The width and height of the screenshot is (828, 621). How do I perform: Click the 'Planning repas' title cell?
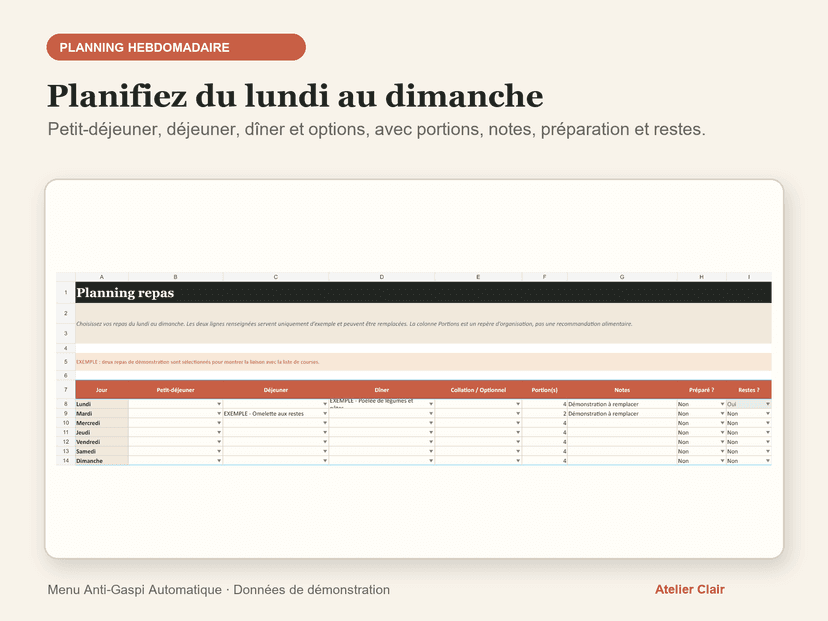pyautogui.click(x=424, y=293)
